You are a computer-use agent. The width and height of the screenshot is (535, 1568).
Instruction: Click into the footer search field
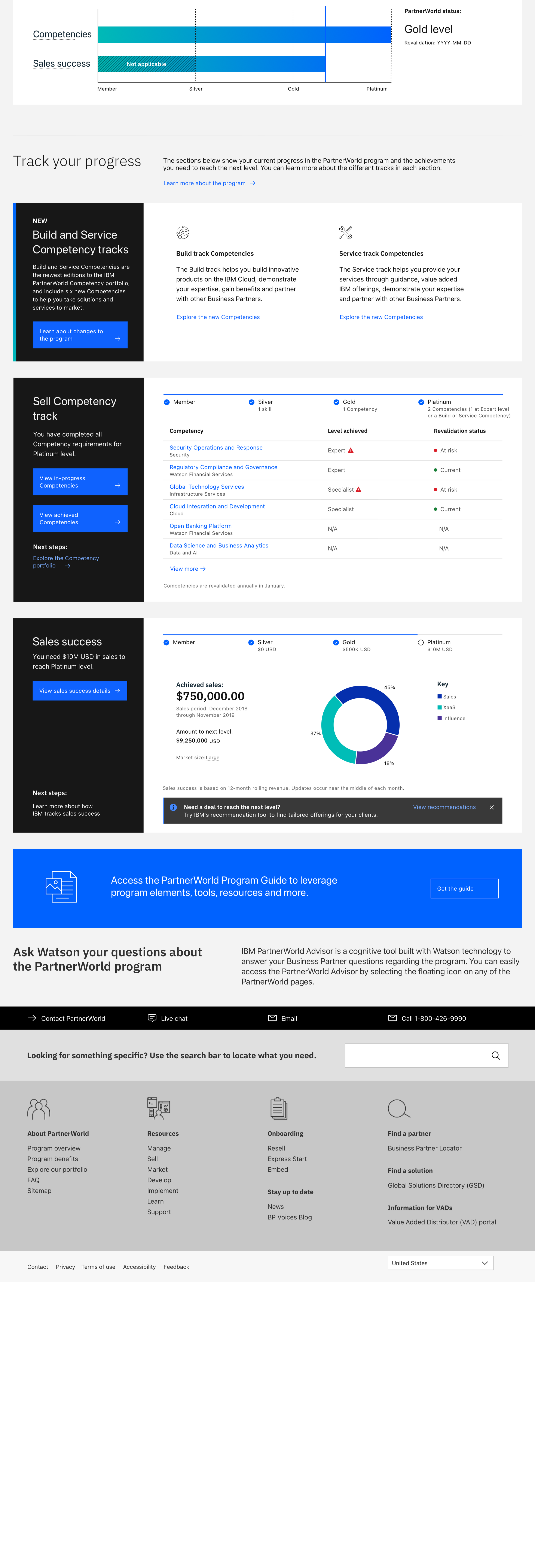tap(427, 1055)
